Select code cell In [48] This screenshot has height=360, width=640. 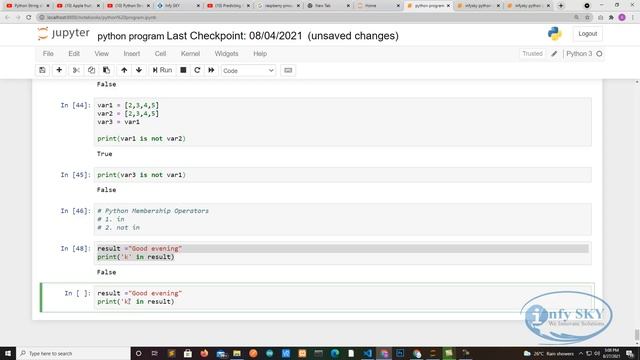343,253
